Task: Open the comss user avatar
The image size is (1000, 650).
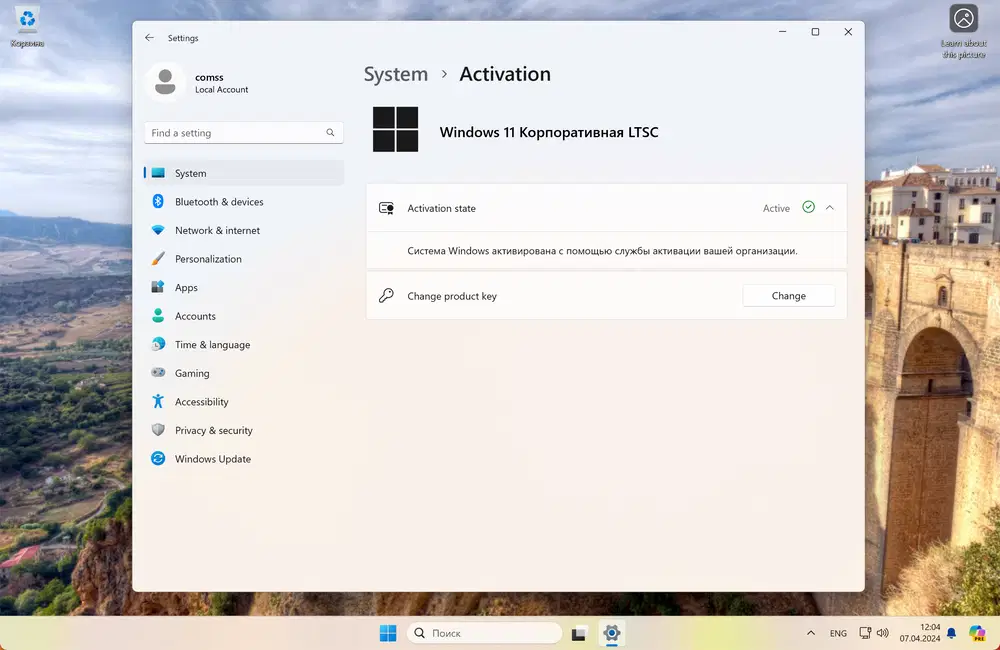Action: point(165,82)
